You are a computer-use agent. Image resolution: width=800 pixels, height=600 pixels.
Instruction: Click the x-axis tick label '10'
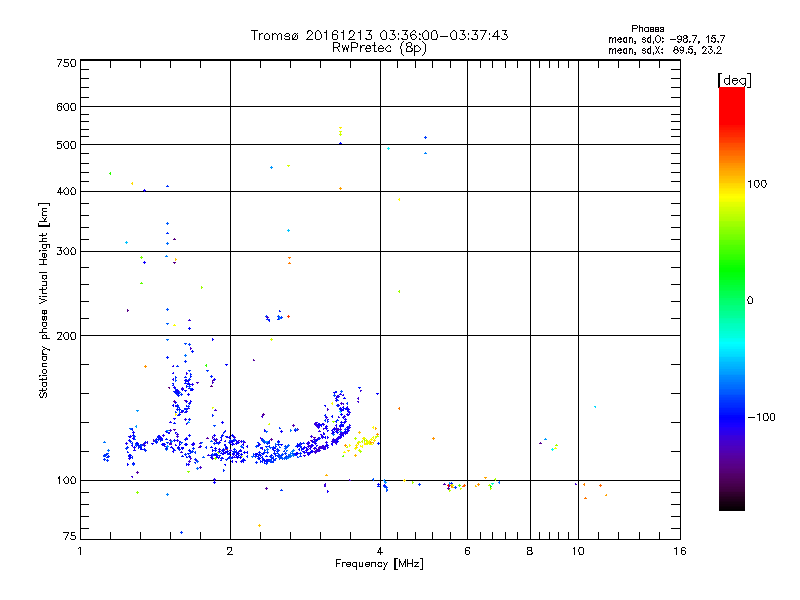pyautogui.click(x=578, y=551)
